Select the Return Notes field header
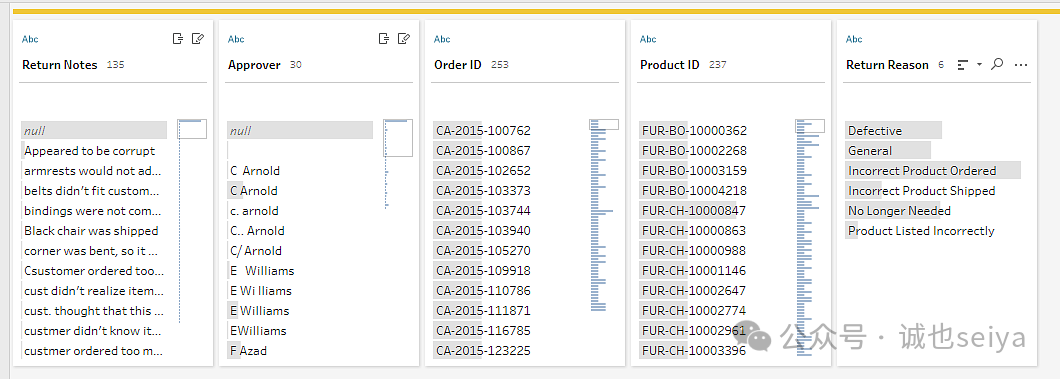The height and width of the screenshot is (379, 1060). [x=59, y=65]
